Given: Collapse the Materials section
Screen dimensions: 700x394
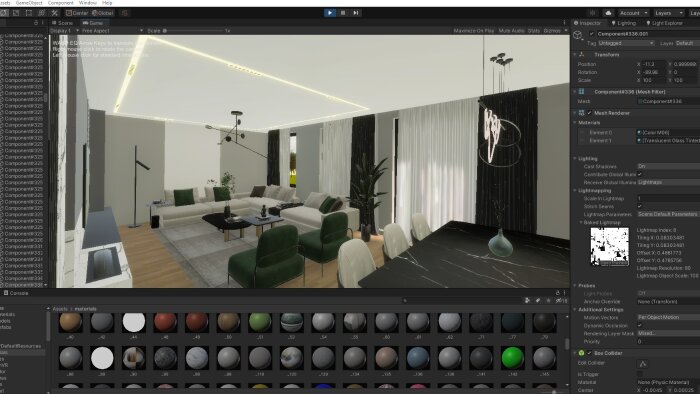Looking at the screenshot, I should pyautogui.click(x=575, y=122).
